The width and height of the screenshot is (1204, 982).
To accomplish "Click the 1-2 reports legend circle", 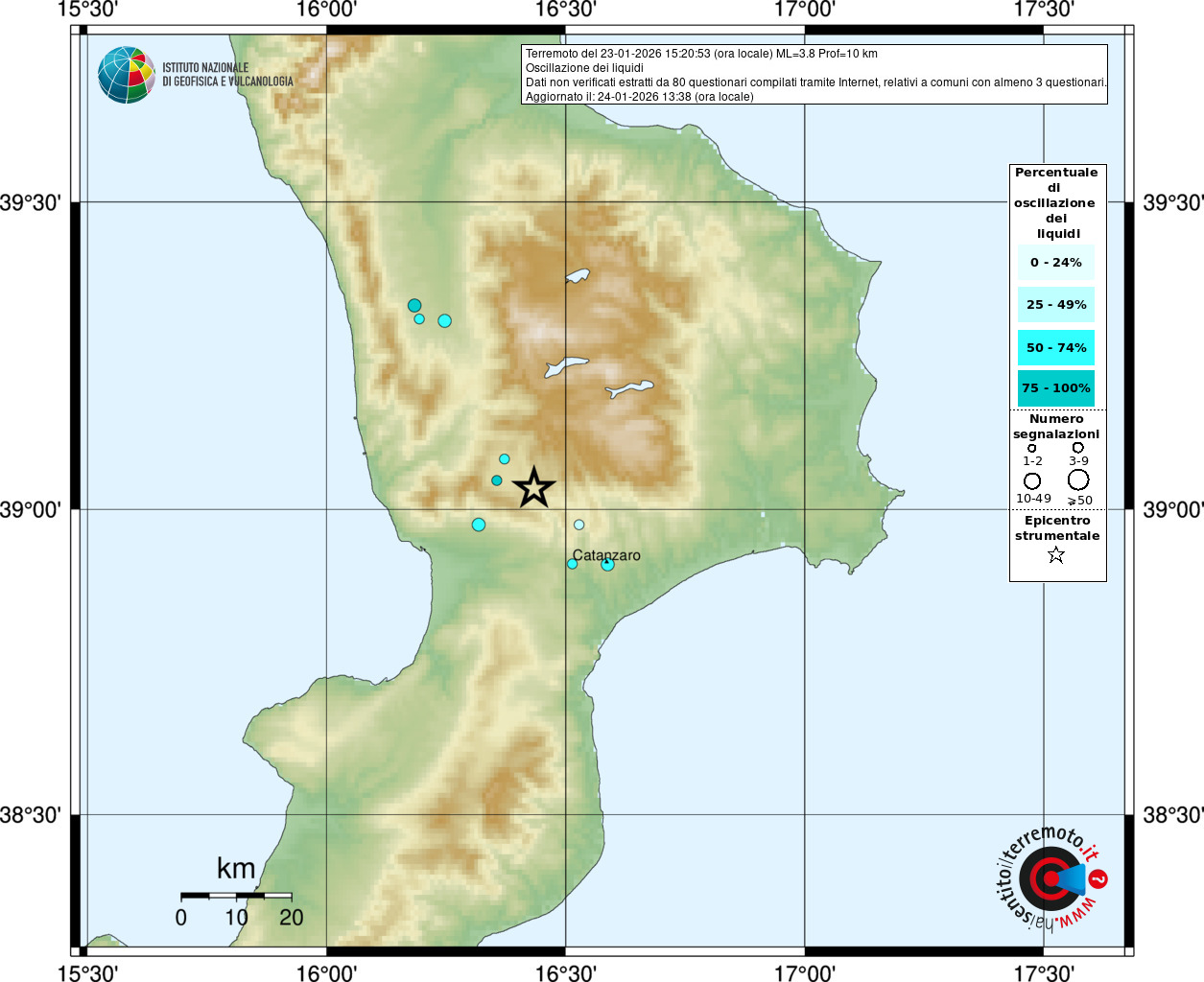I will (1032, 448).
